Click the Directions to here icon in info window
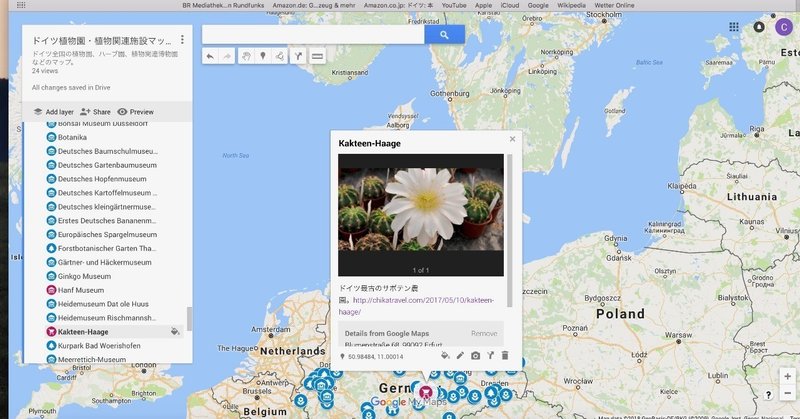The image size is (800, 419). [490, 356]
